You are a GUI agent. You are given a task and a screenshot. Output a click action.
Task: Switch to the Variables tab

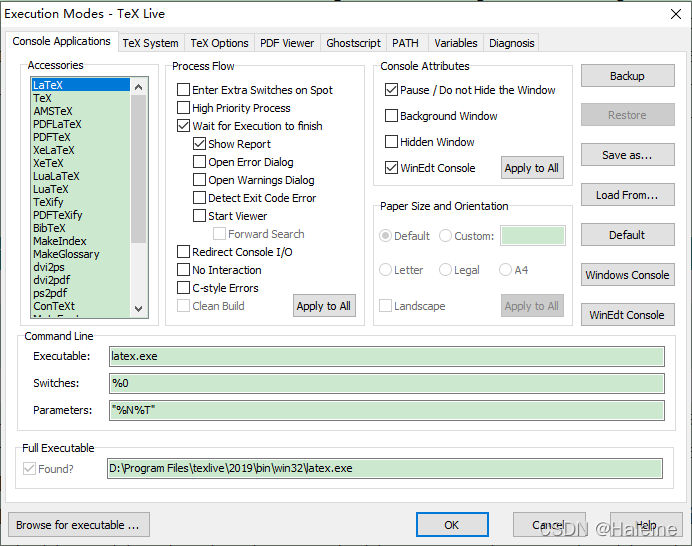tap(455, 43)
